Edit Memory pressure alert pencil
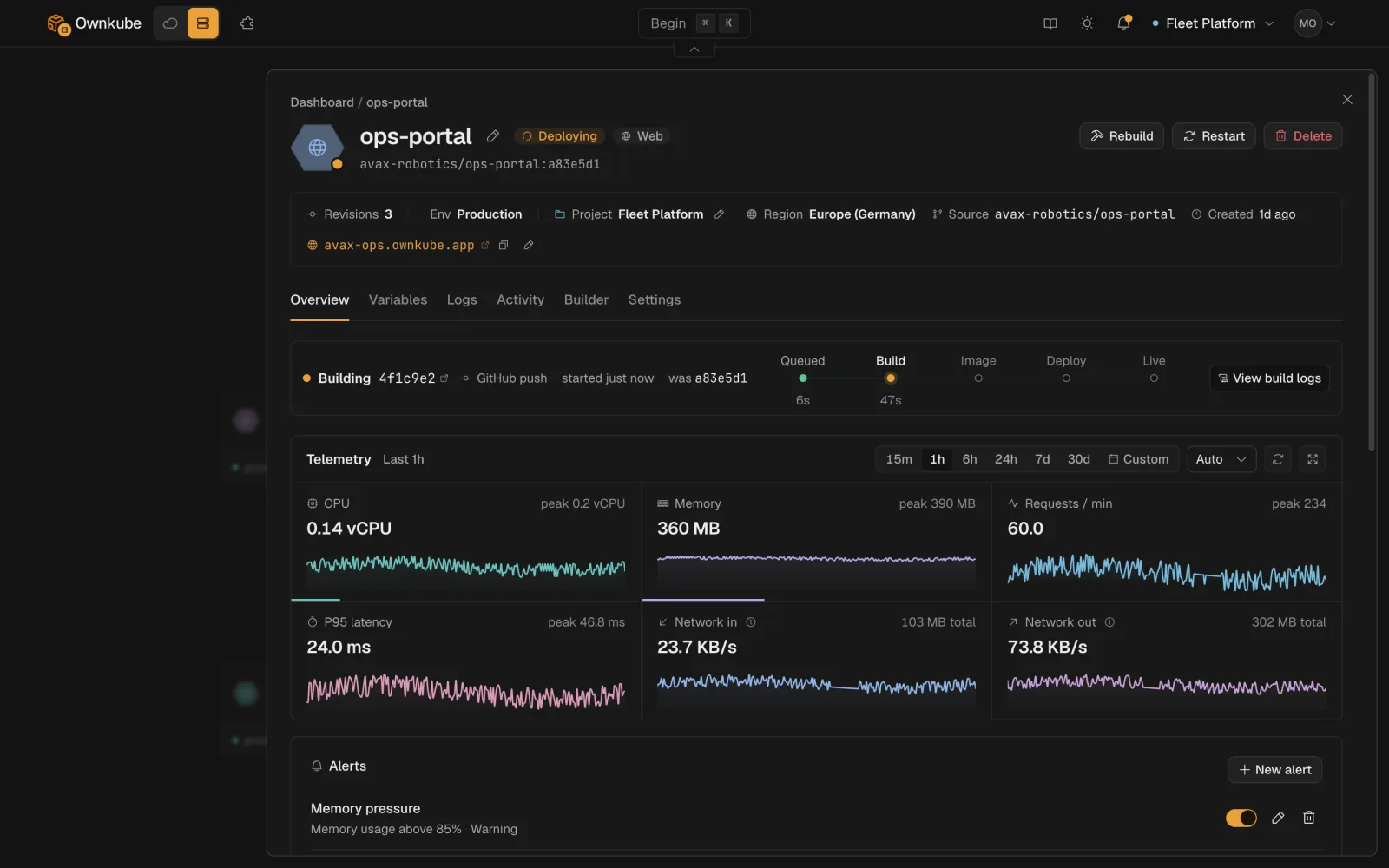 [1278, 818]
